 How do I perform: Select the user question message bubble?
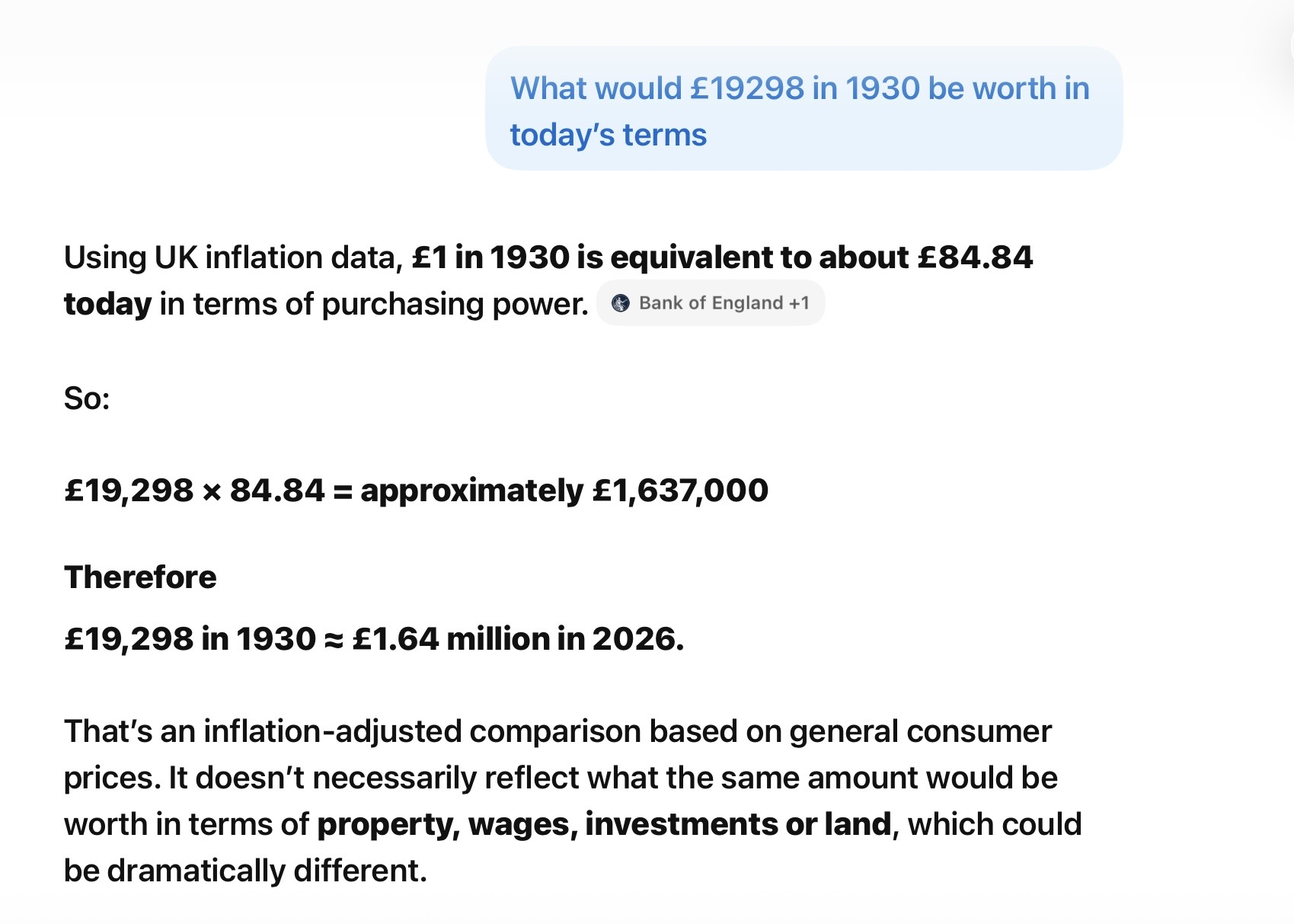(804, 108)
